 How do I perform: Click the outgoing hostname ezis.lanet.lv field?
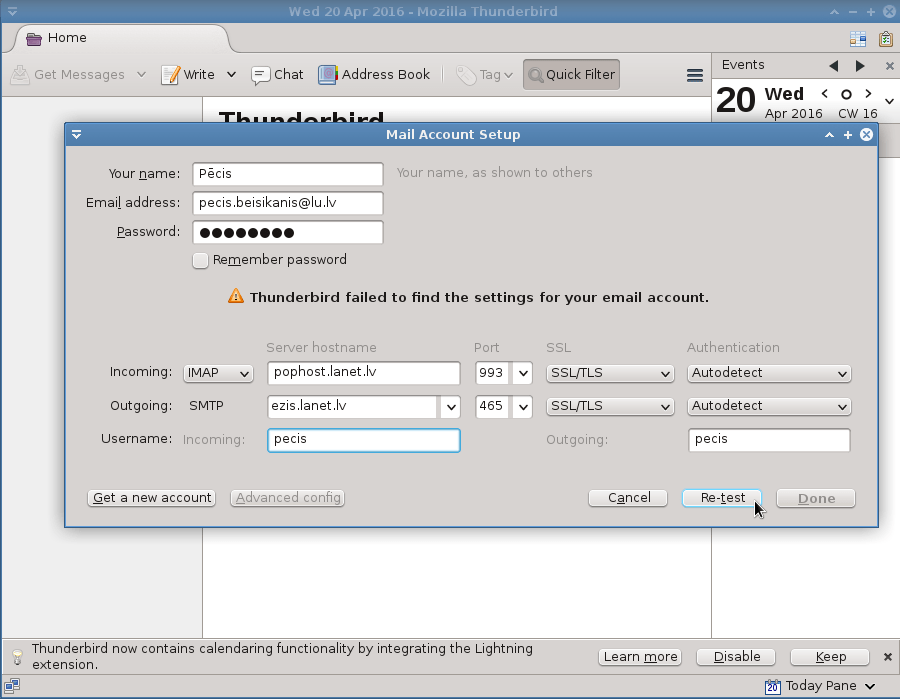coord(353,407)
